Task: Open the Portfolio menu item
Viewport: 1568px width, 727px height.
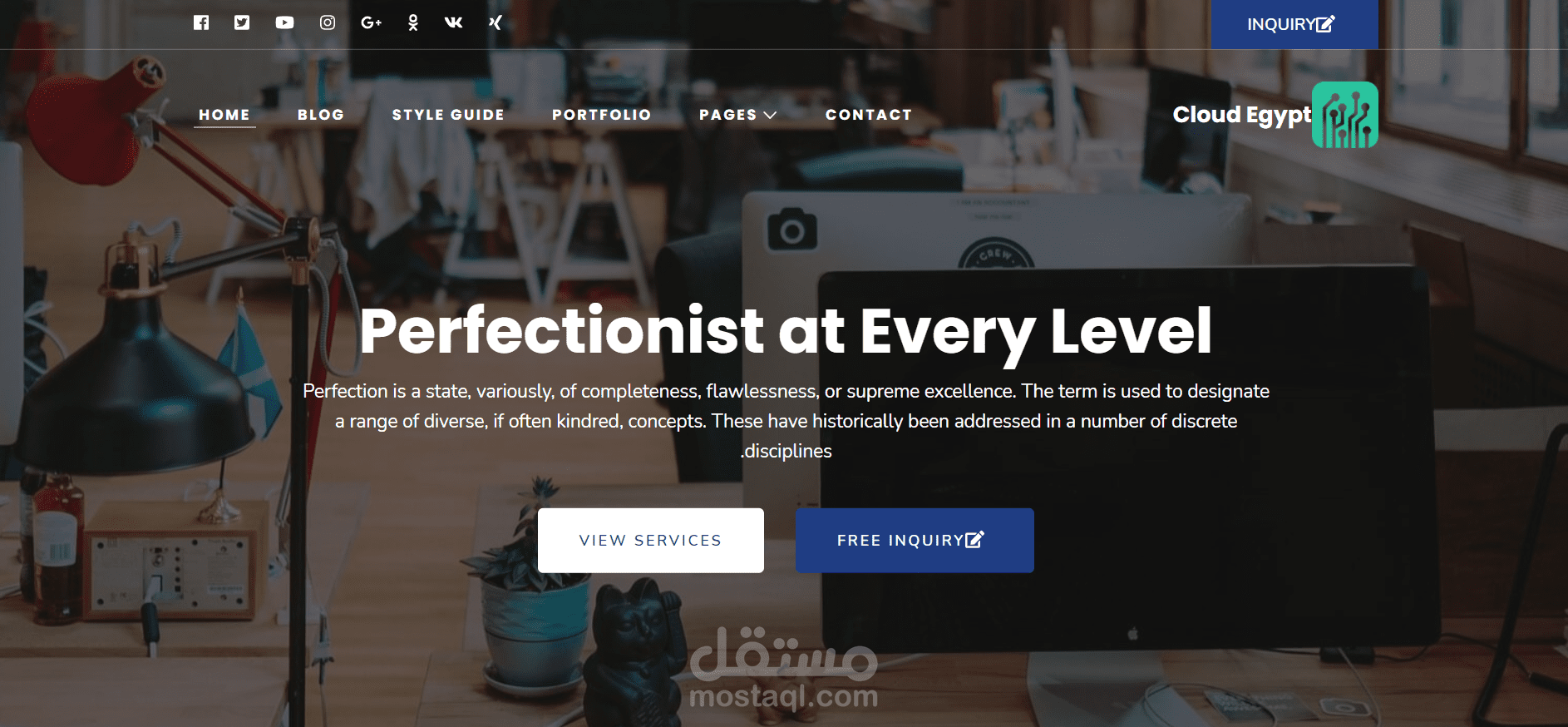Action: [x=602, y=115]
